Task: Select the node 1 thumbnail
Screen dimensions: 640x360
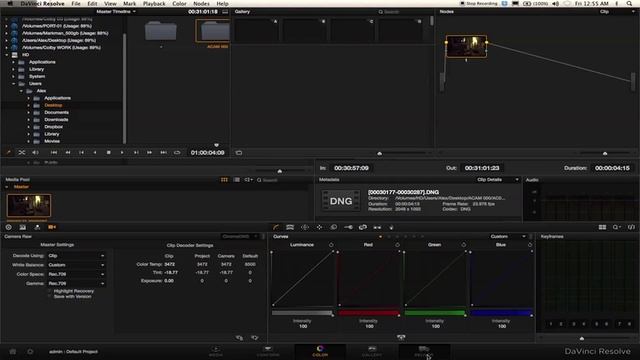Action: point(466,46)
